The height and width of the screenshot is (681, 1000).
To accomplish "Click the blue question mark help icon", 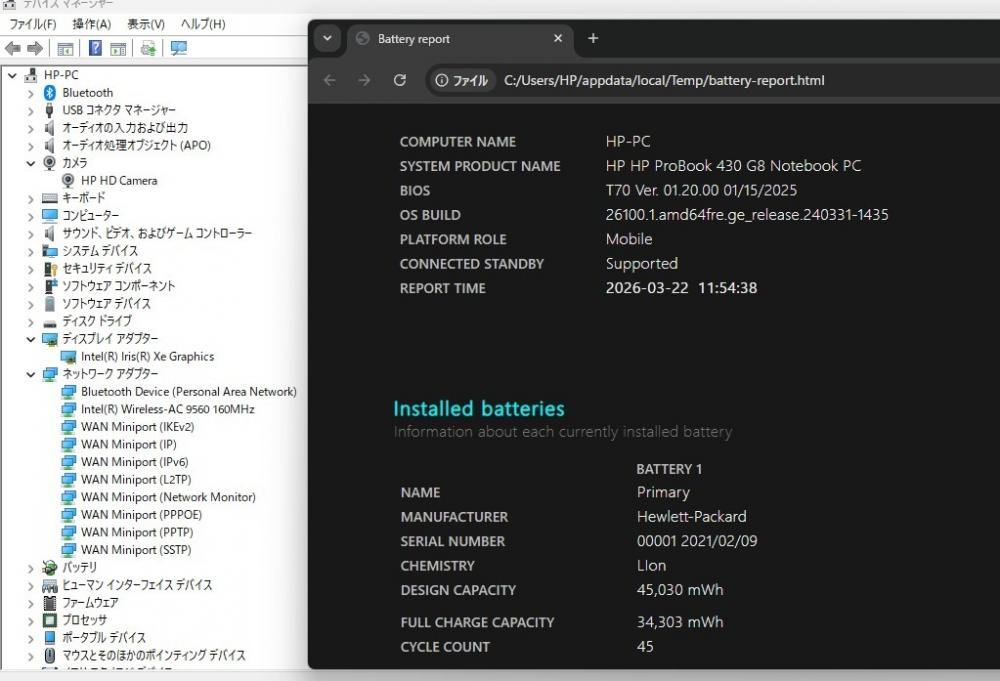I will click(95, 48).
